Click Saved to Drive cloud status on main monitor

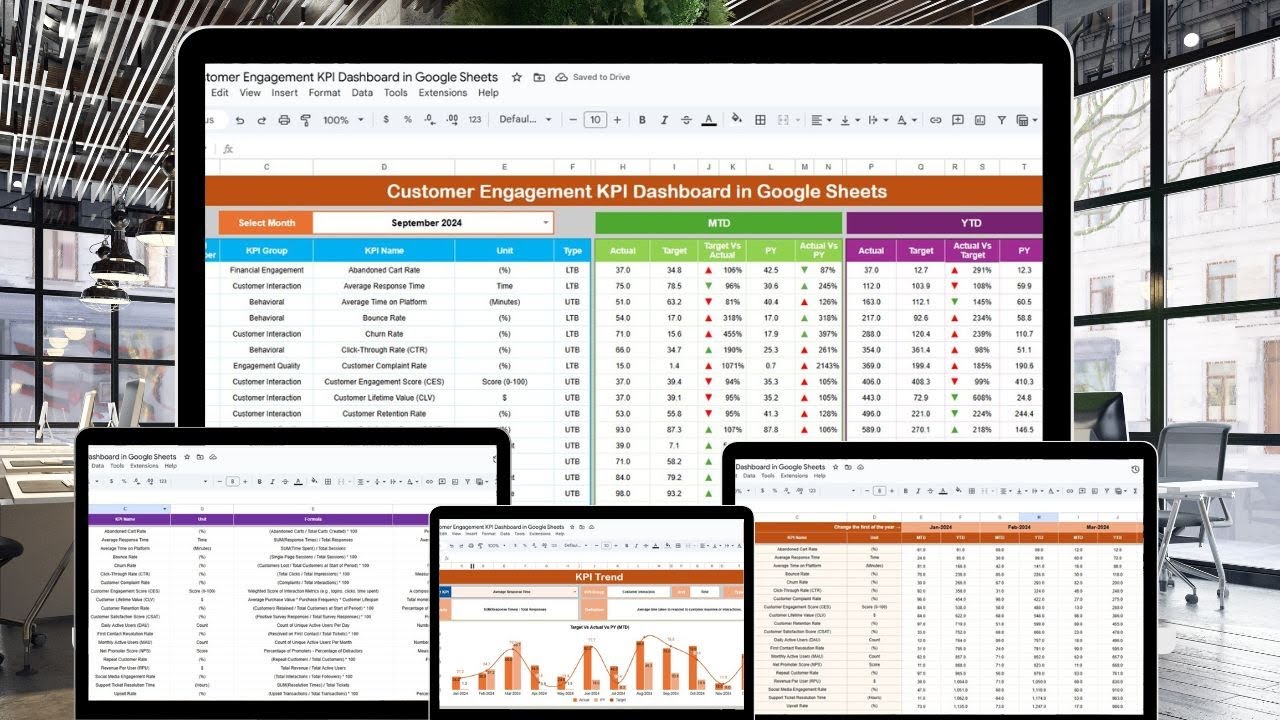594,77
